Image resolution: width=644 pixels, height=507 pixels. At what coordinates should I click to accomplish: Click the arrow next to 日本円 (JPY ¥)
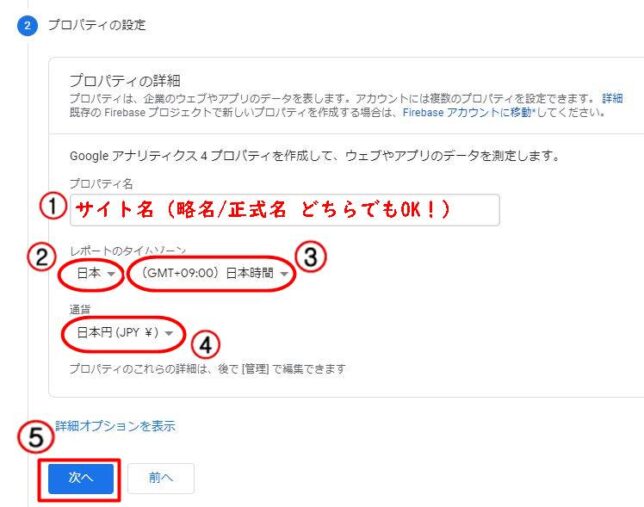pos(169,334)
